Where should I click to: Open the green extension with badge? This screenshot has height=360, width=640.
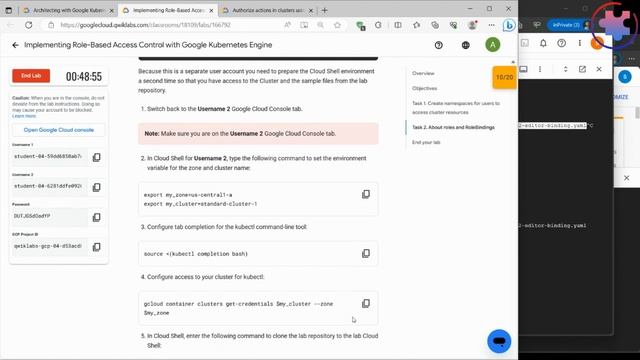(360, 26)
